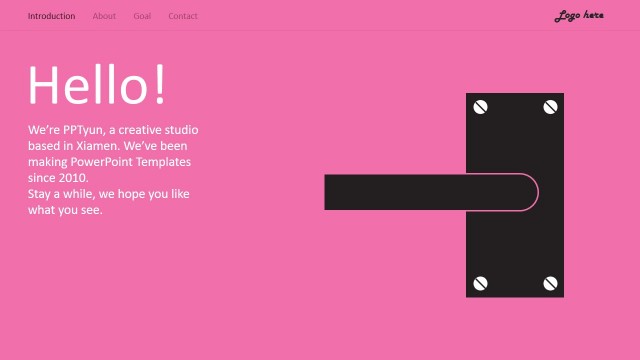Viewport: 640px width, 360px height.
Task: Click the bottom-right screw on door plate
Action: pyautogui.click(x=550, y=283)
